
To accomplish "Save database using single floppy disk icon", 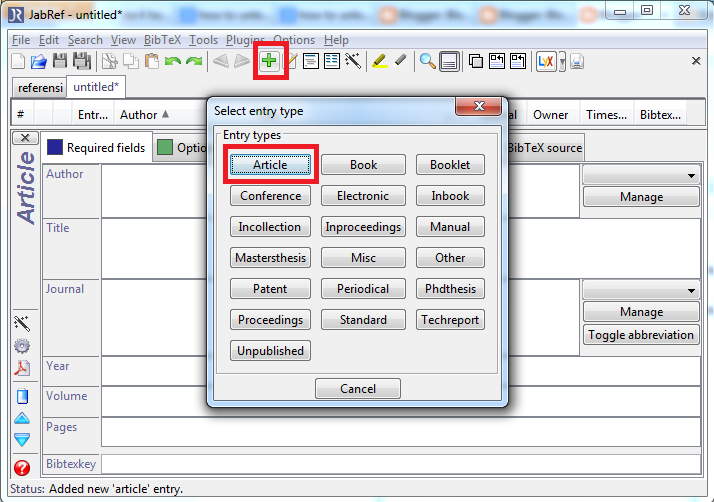I will click(x=60, y=61).
